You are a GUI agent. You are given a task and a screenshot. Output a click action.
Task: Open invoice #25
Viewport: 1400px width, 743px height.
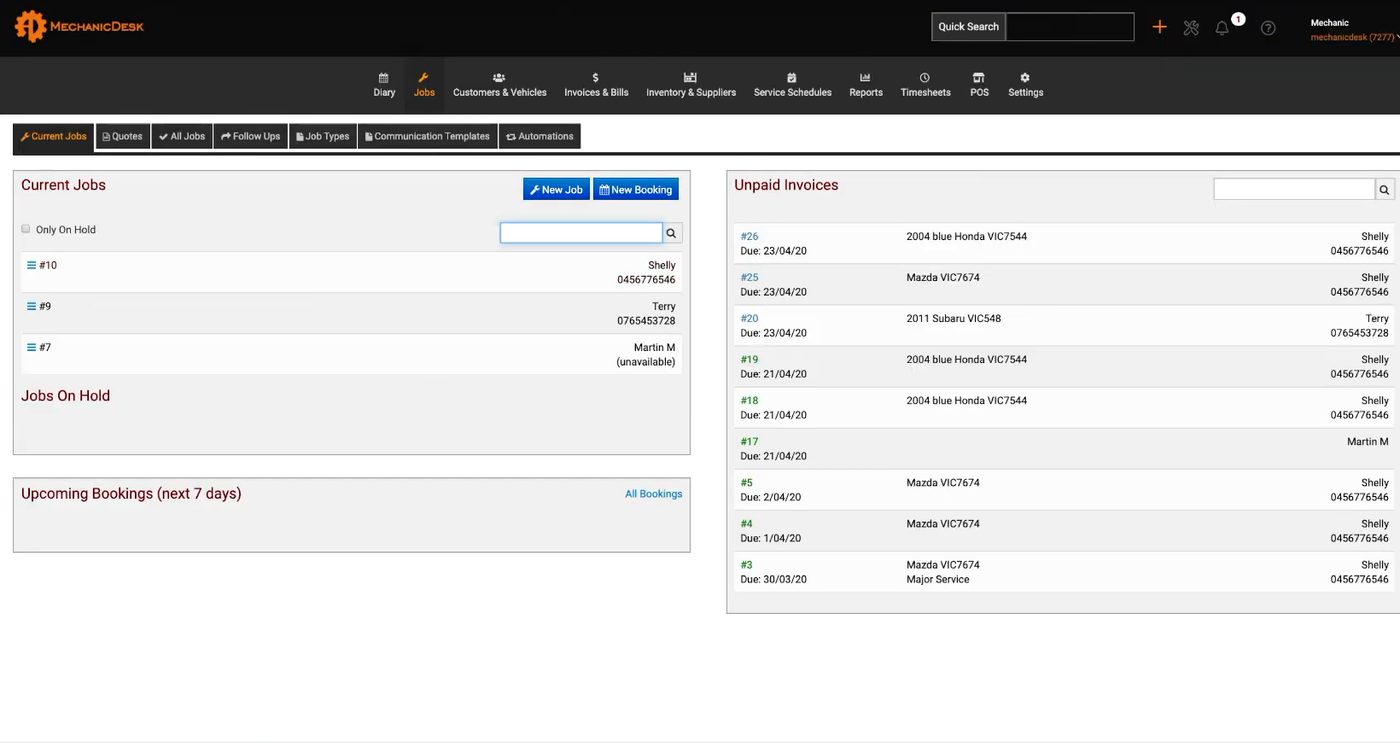tap(749, 278)
